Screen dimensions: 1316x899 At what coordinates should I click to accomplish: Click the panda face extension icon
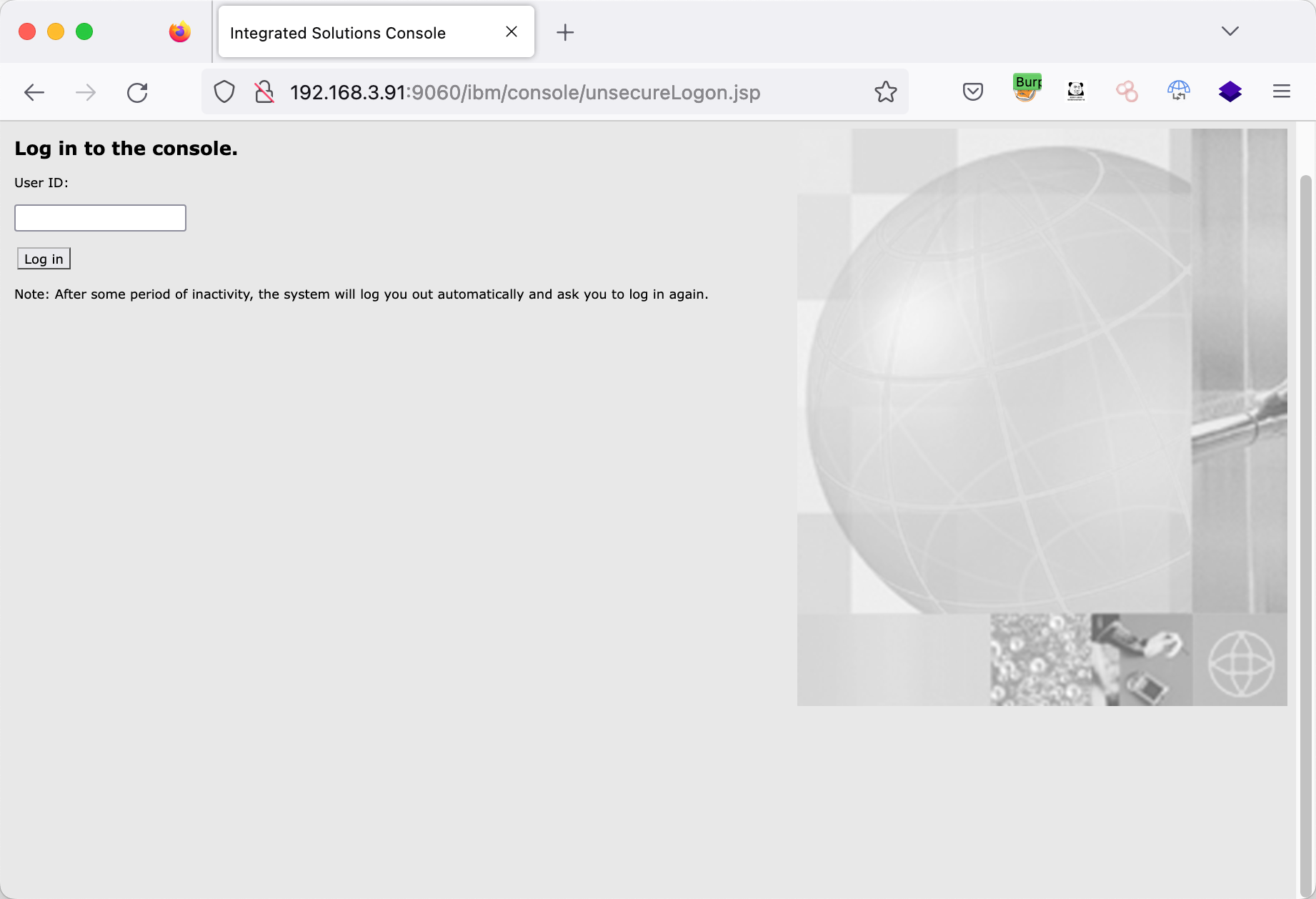pos(1076,91)
